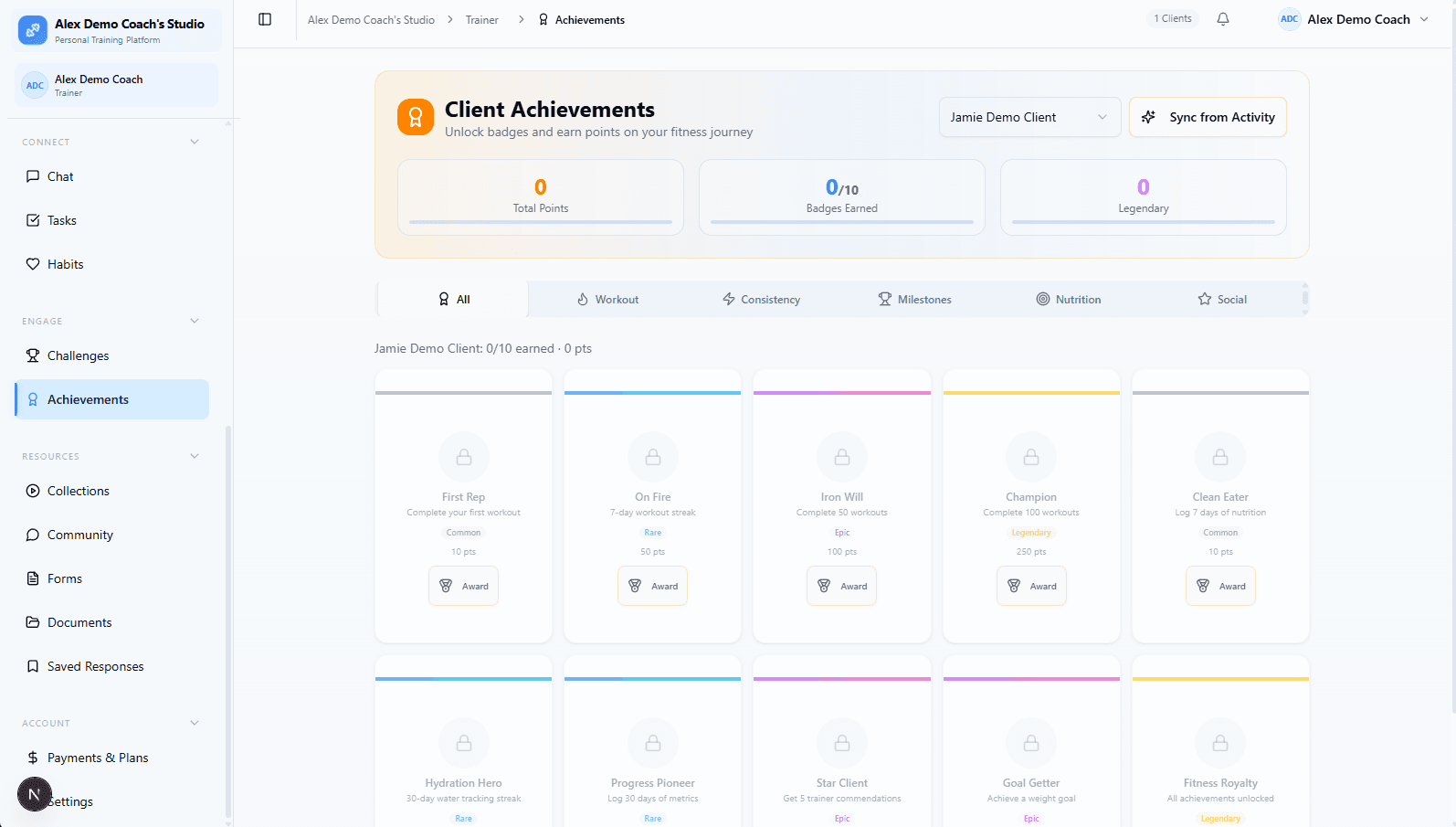The width and height of the screenshot is (1456, 827).
Task: Click the Tasks checkbox icon in sidebar
Action: 33,220
